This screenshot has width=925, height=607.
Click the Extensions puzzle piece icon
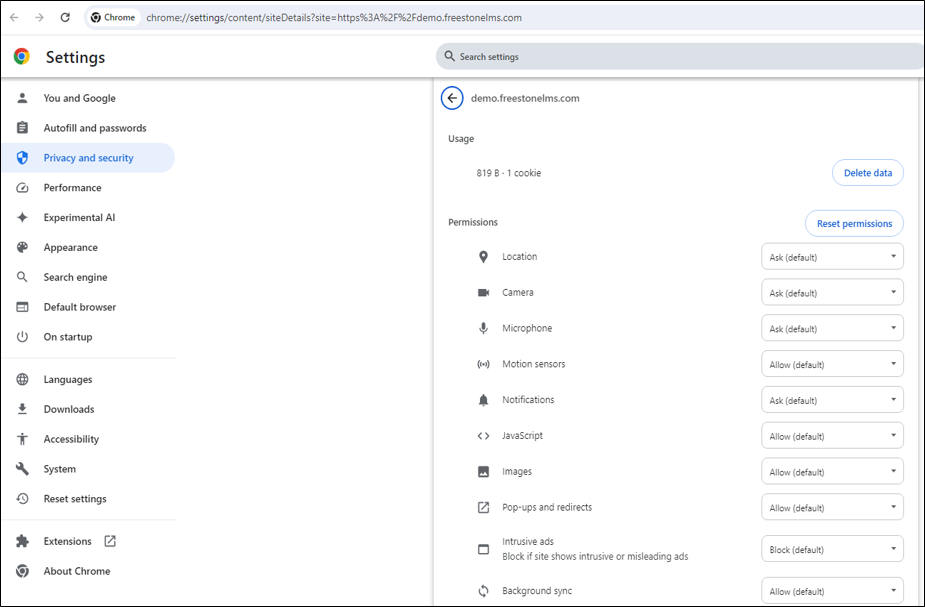point(22,540)
